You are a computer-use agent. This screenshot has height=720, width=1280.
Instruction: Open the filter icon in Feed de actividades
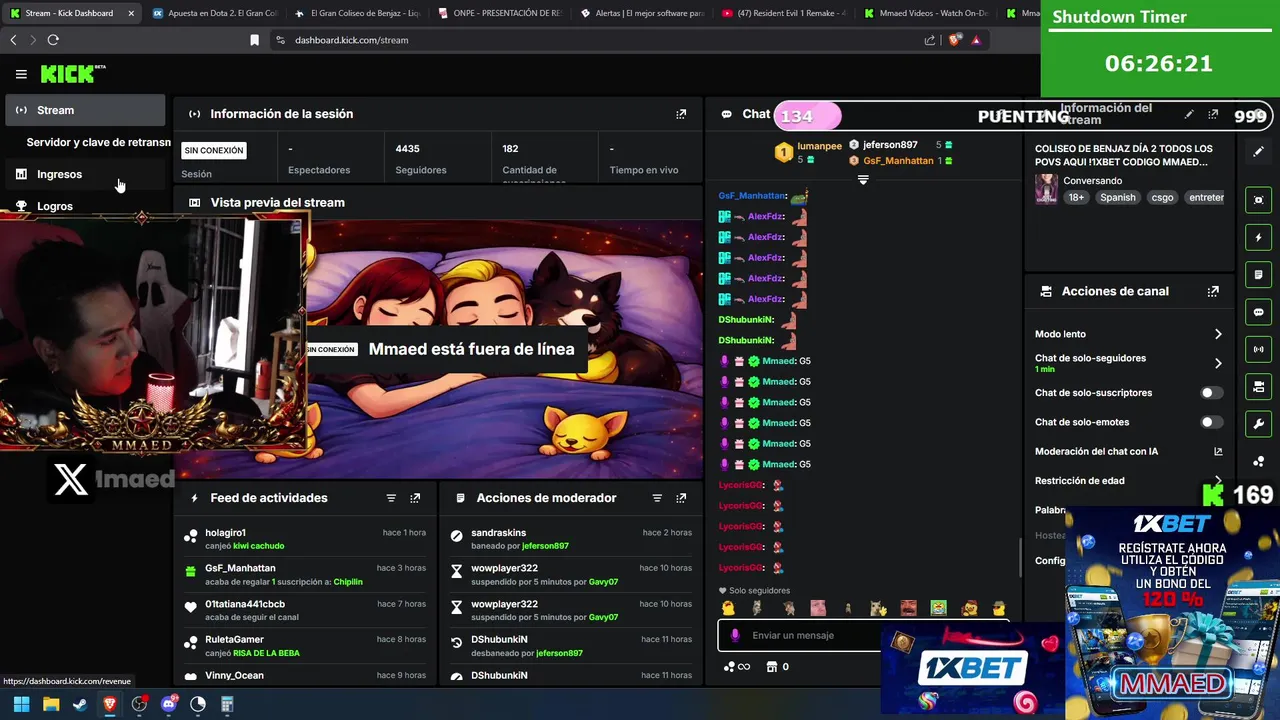pyautogui.click(x=391, y=498)
